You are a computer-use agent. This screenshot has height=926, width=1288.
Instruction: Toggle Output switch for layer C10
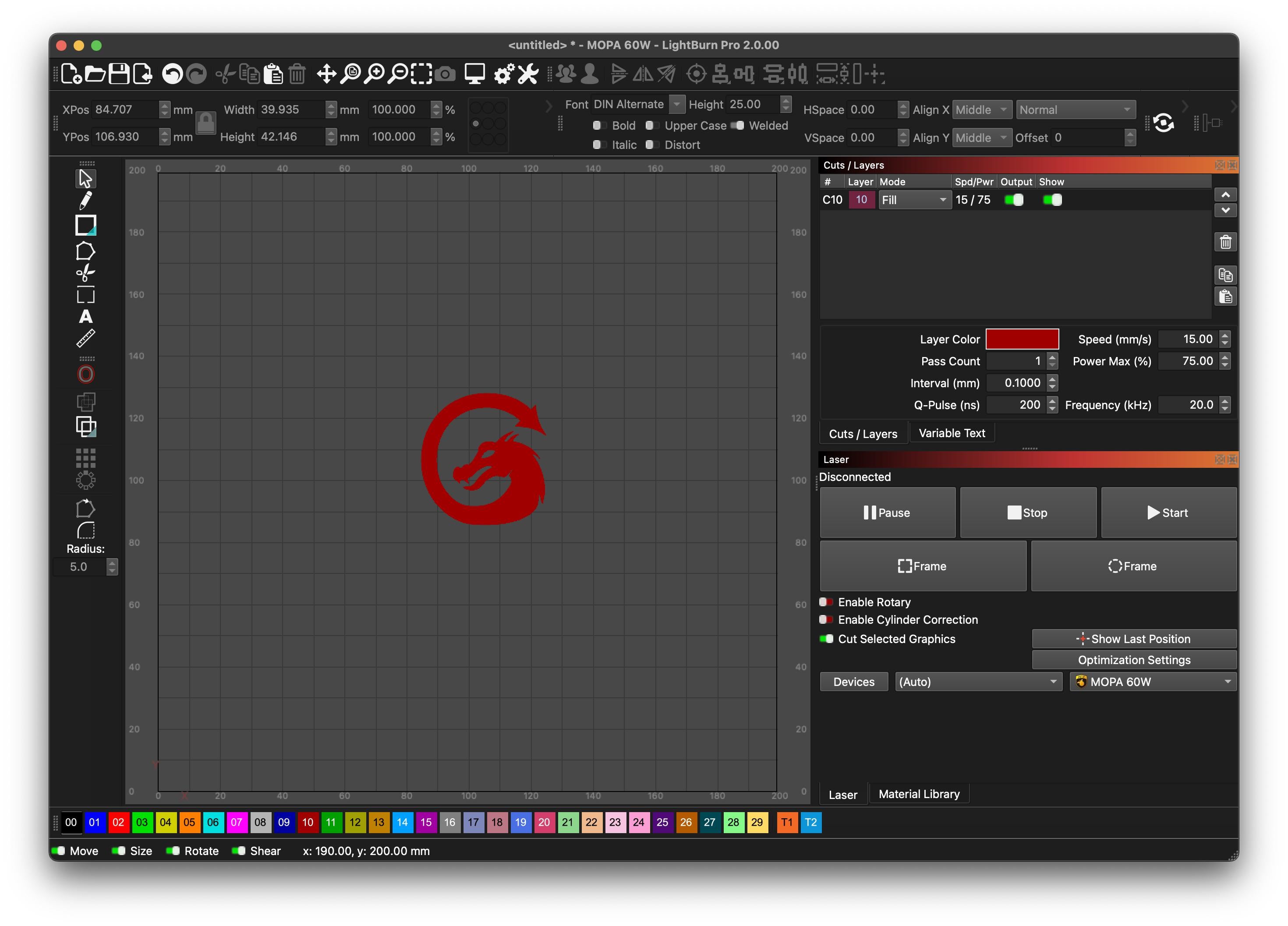[1014, 200]
